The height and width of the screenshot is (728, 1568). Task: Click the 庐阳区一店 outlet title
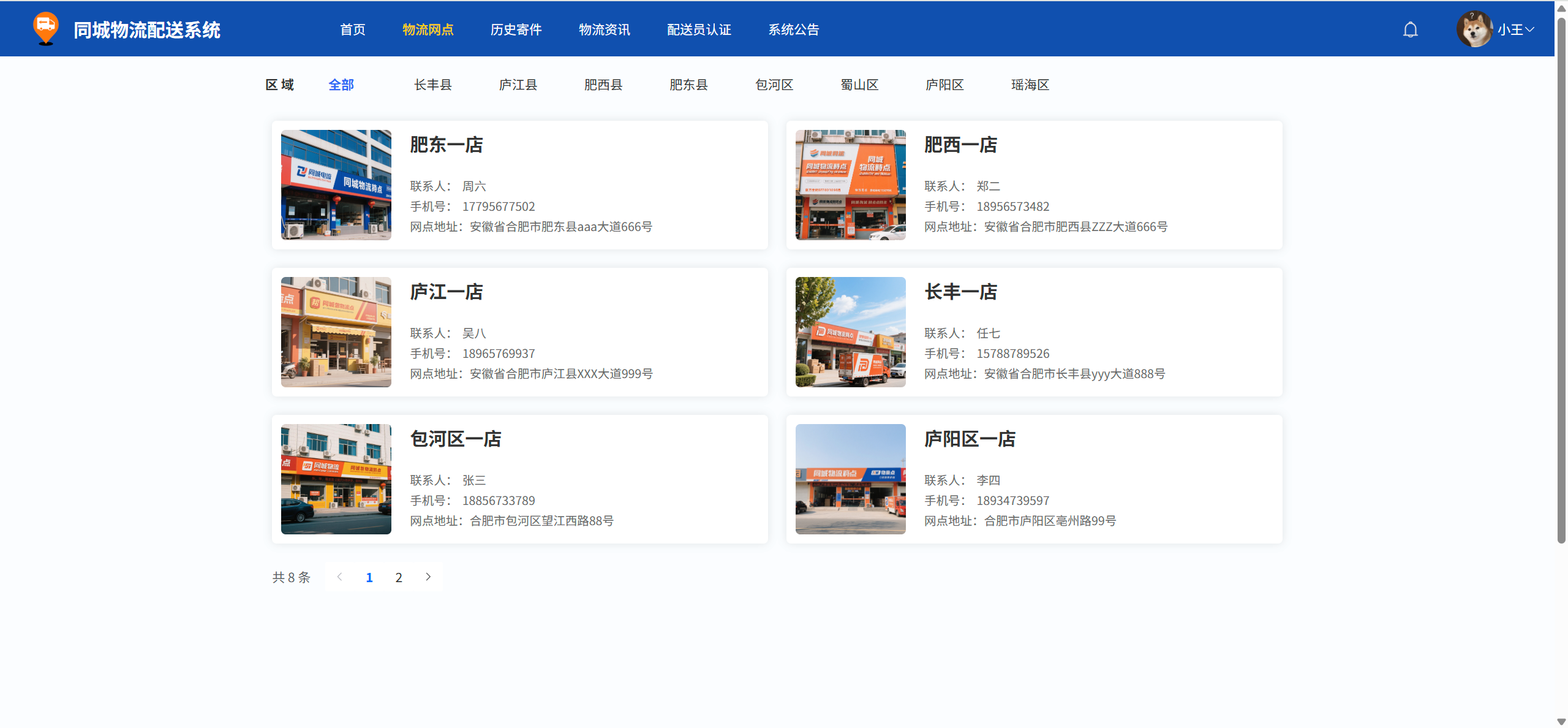970,439
